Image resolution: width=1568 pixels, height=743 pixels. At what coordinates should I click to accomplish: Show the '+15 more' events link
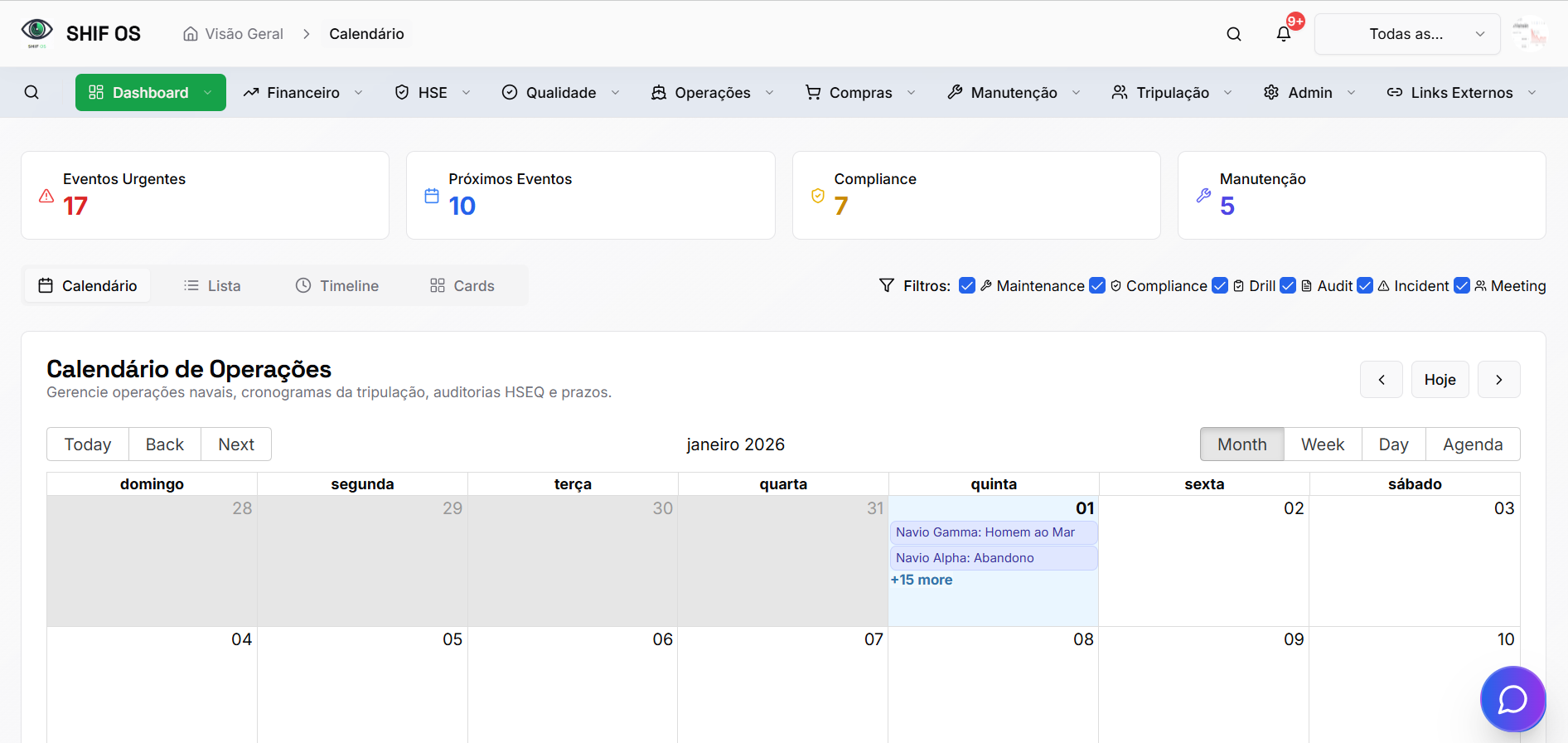pyautogui.click(x=922, y=580)
